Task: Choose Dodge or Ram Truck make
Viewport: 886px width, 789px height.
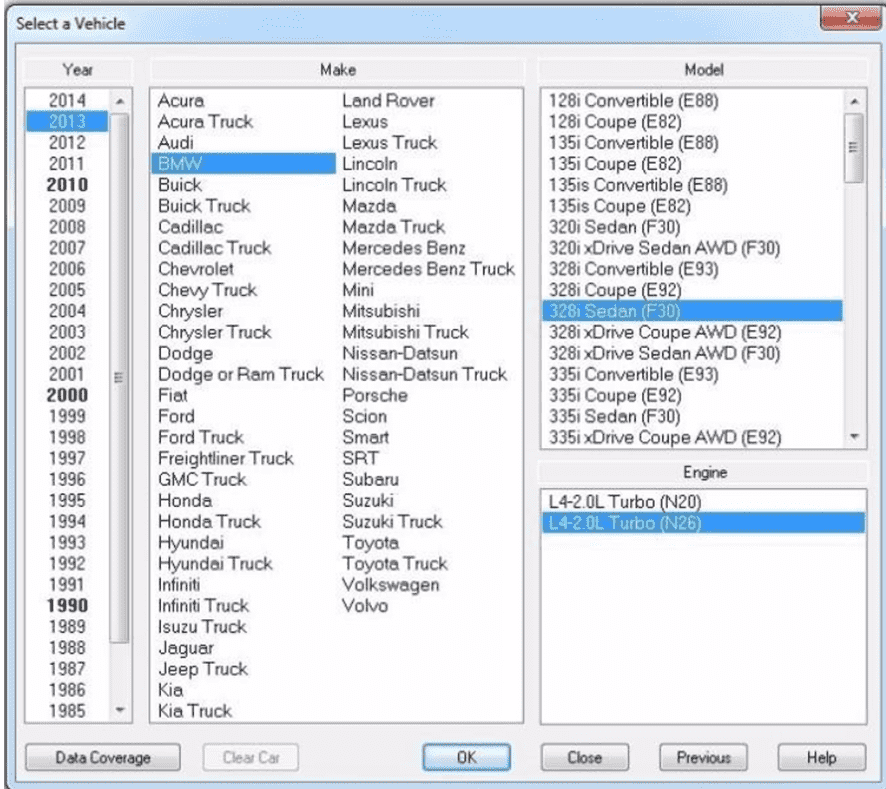Action: point(241,374)
